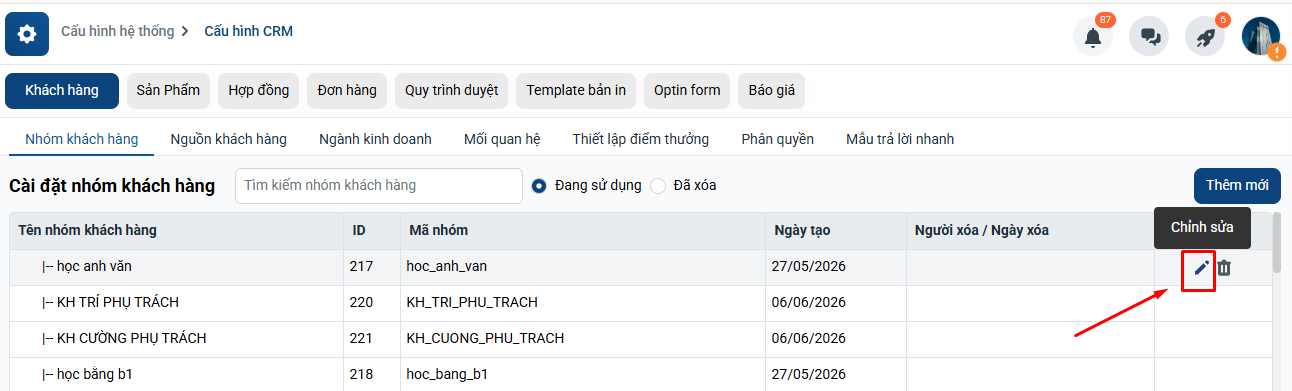Delete the học anh văn group
The width and height of the screenshot is (1292, 391).
[1224, 268]
